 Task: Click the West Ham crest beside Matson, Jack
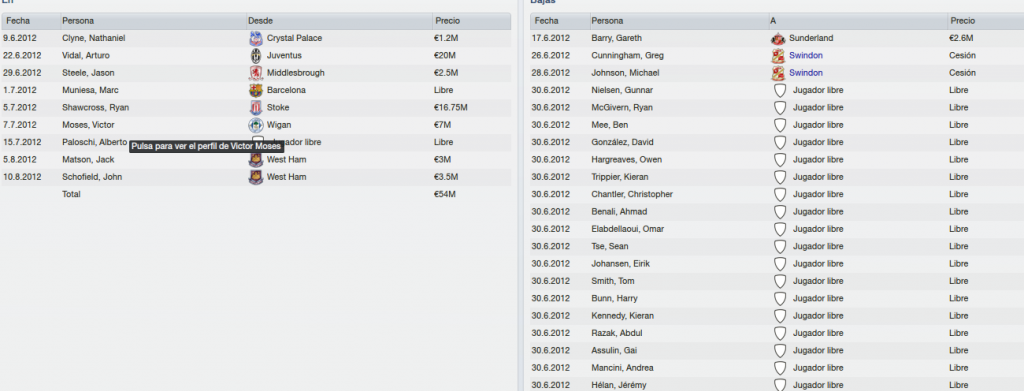click(x=256, y=159)
